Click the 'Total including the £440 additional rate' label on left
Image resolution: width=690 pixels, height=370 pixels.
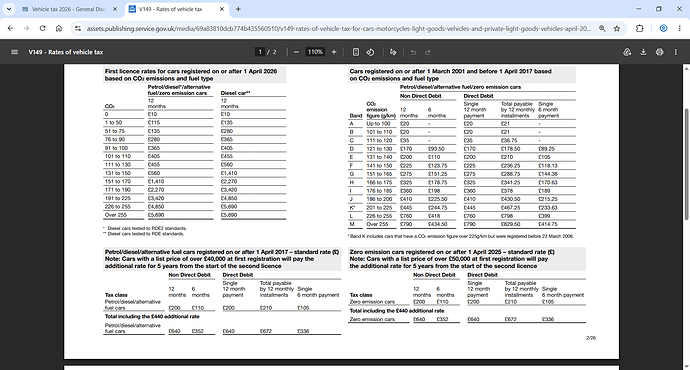pos(152,316)
